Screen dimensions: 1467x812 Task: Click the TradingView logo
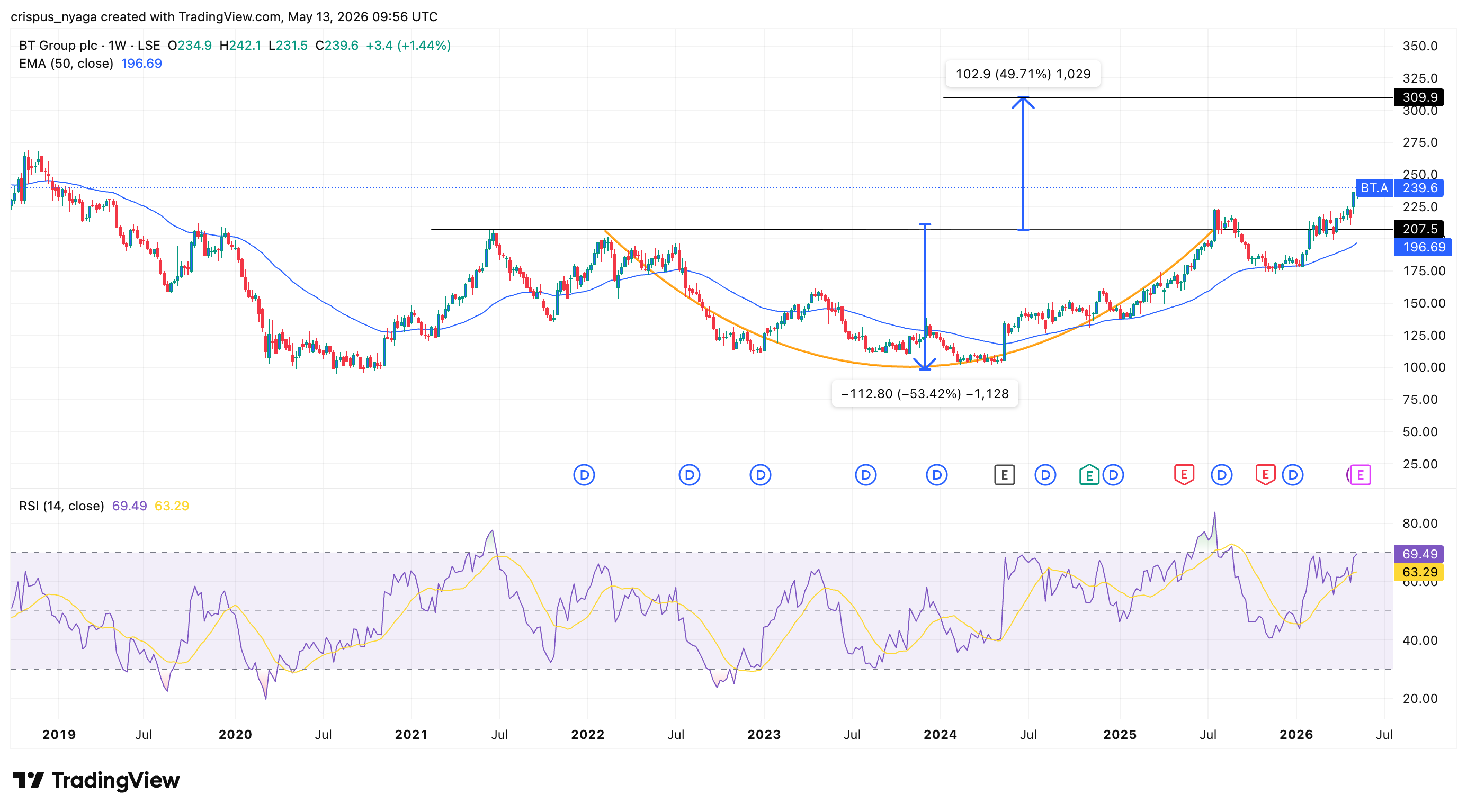pyautogui.click(x=96, y=780)
